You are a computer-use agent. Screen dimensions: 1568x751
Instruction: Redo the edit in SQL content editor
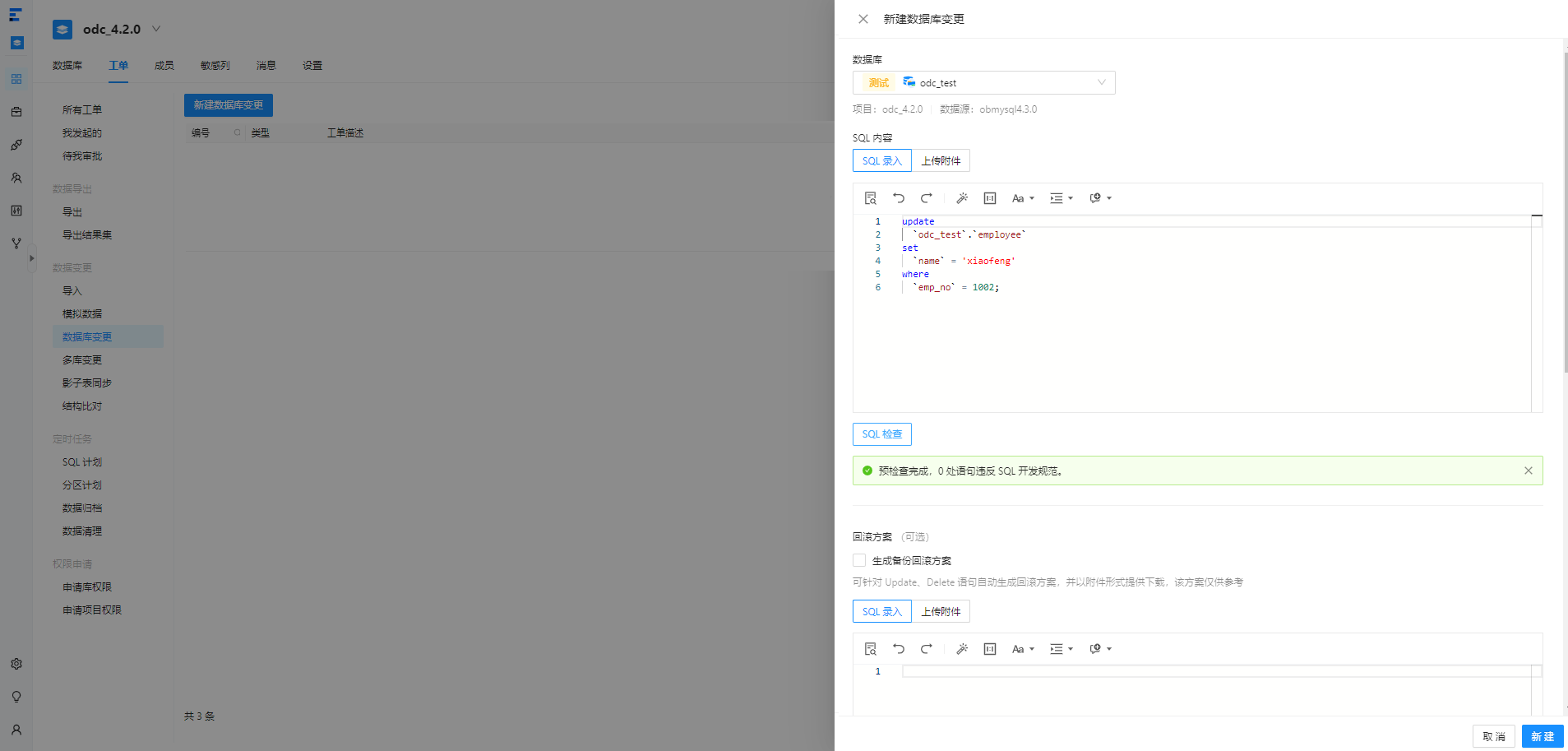pos(927,198)
